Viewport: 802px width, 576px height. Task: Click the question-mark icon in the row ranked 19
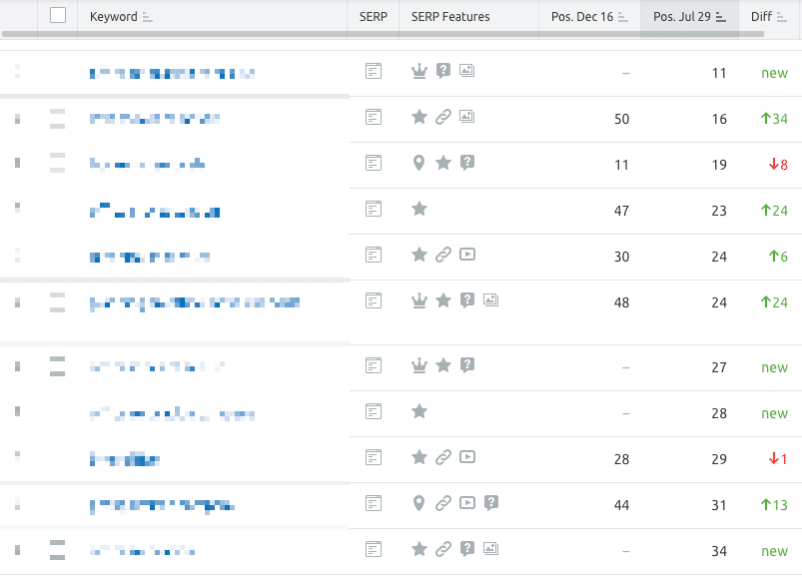click(x=467, y=163)
